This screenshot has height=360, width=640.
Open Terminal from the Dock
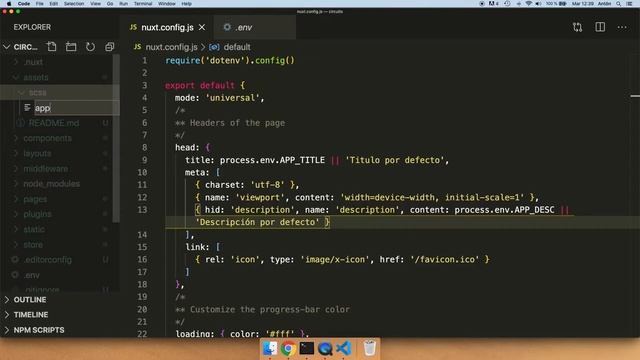coord(307,348)
